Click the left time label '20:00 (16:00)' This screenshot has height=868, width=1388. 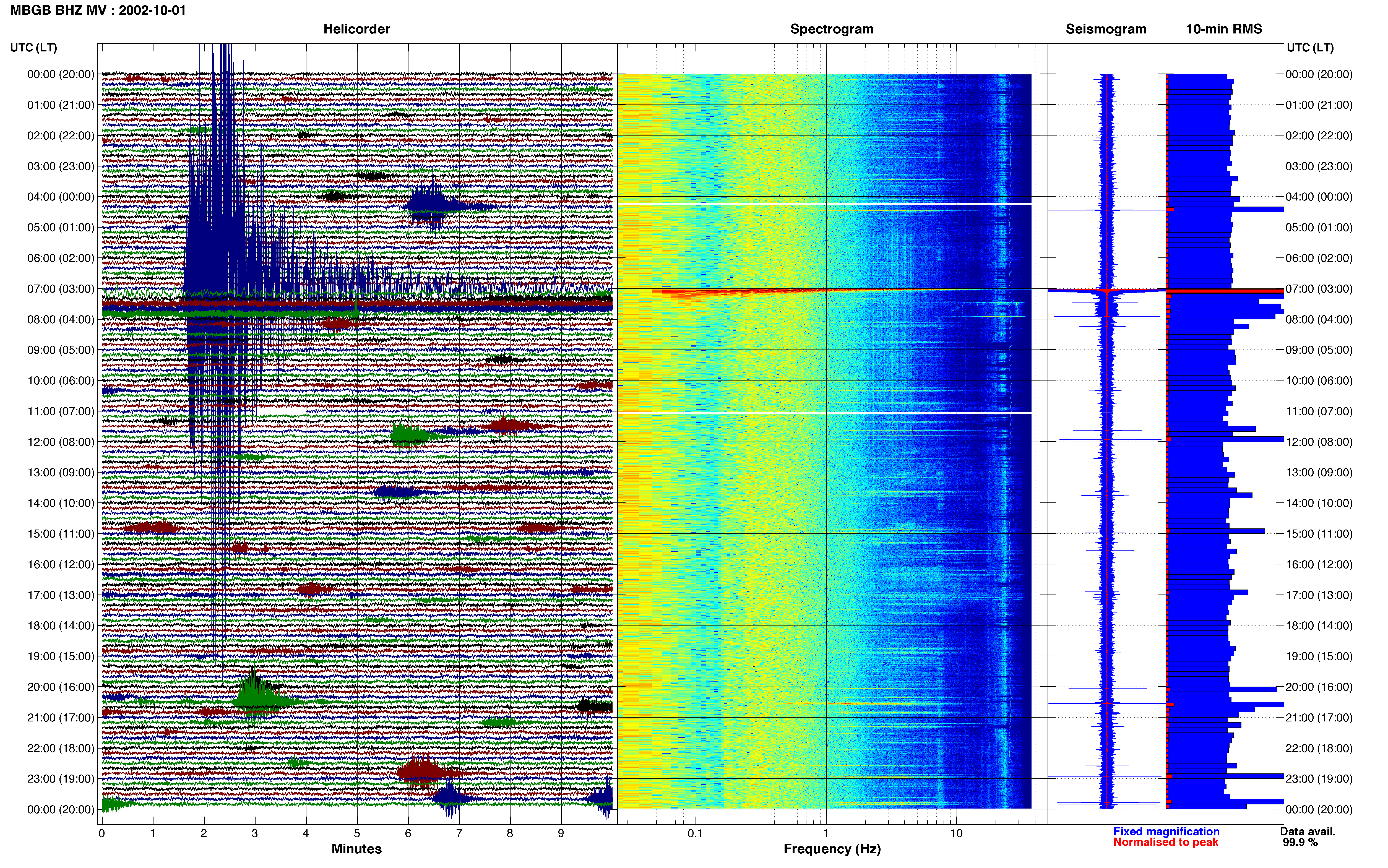click(x=61, y=687)
